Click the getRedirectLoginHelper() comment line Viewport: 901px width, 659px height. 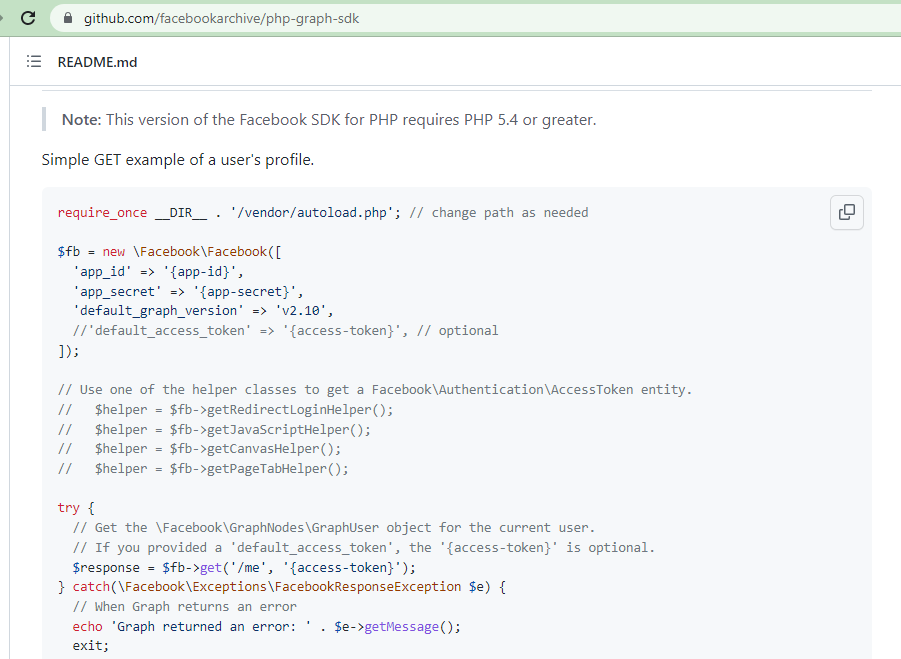click(x=225, y=410)
